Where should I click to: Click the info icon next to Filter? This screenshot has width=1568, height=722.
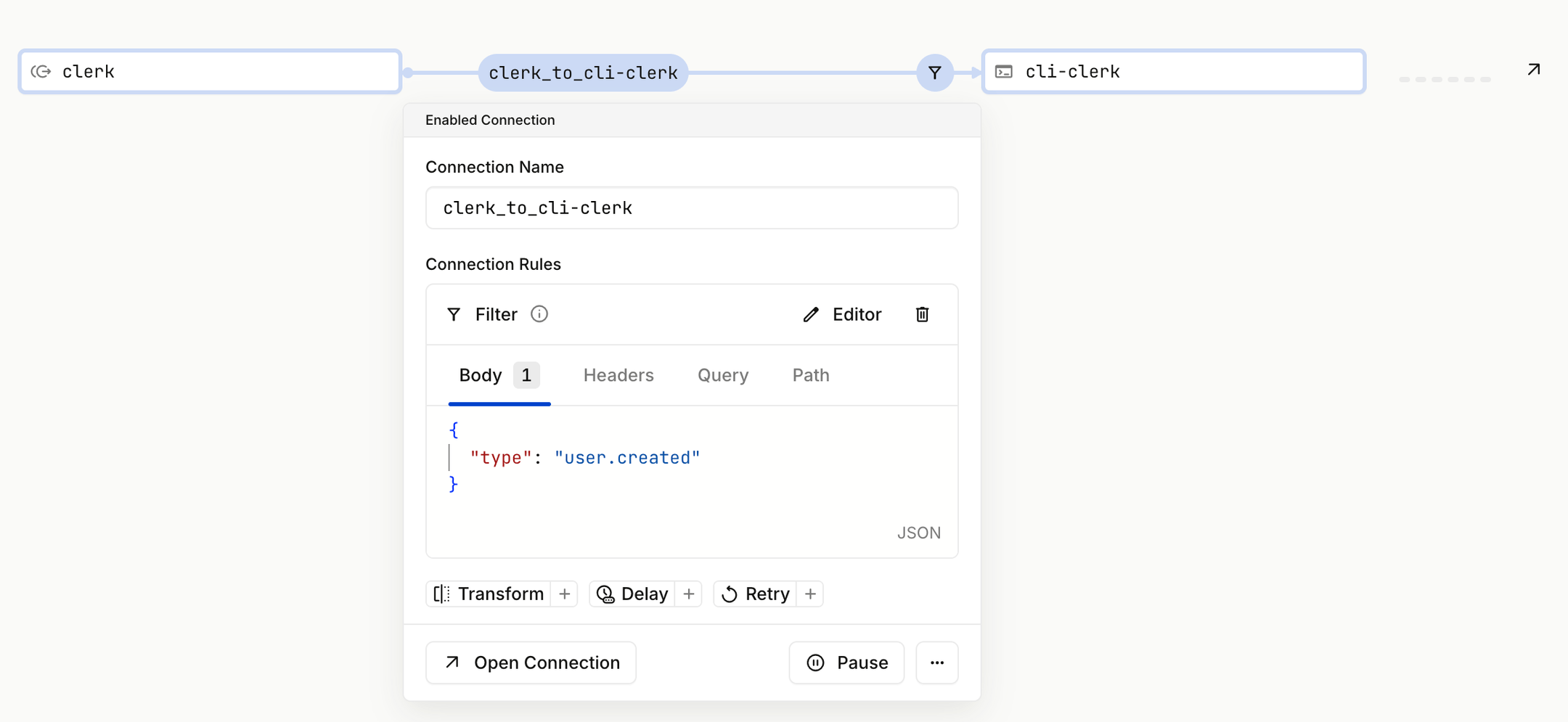[x=539, y=314]
